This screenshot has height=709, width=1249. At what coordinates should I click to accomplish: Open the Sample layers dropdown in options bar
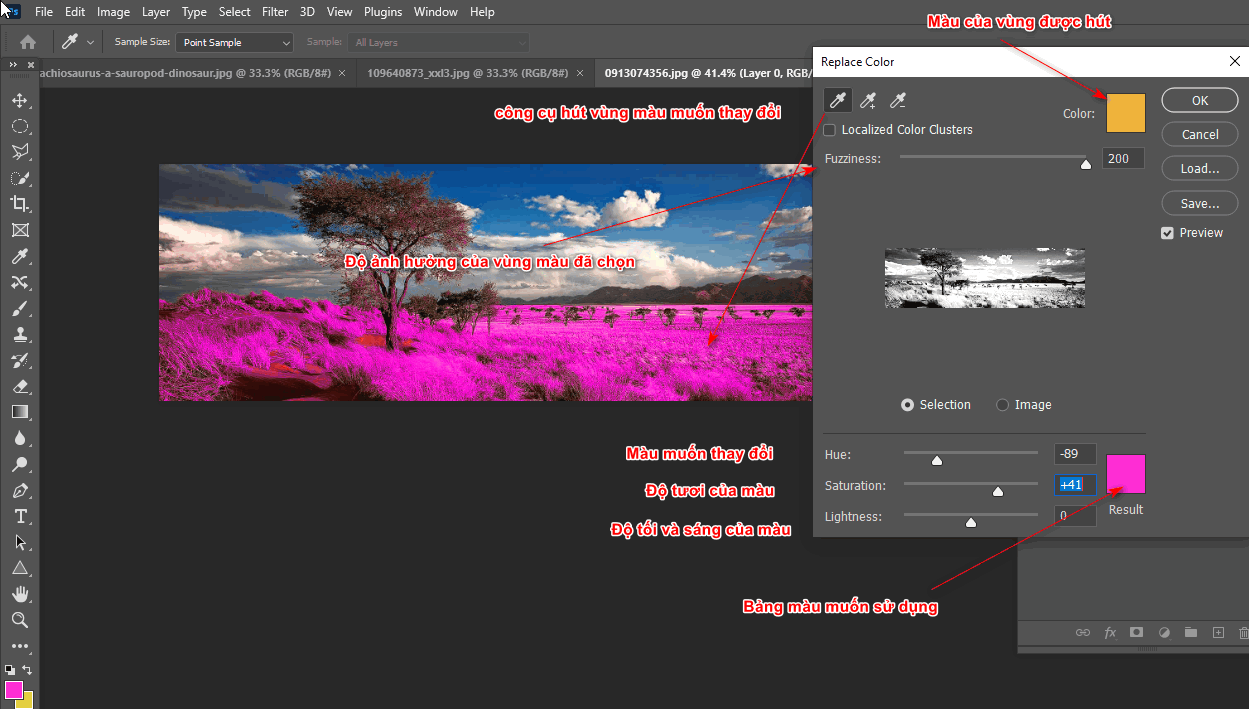435,42
